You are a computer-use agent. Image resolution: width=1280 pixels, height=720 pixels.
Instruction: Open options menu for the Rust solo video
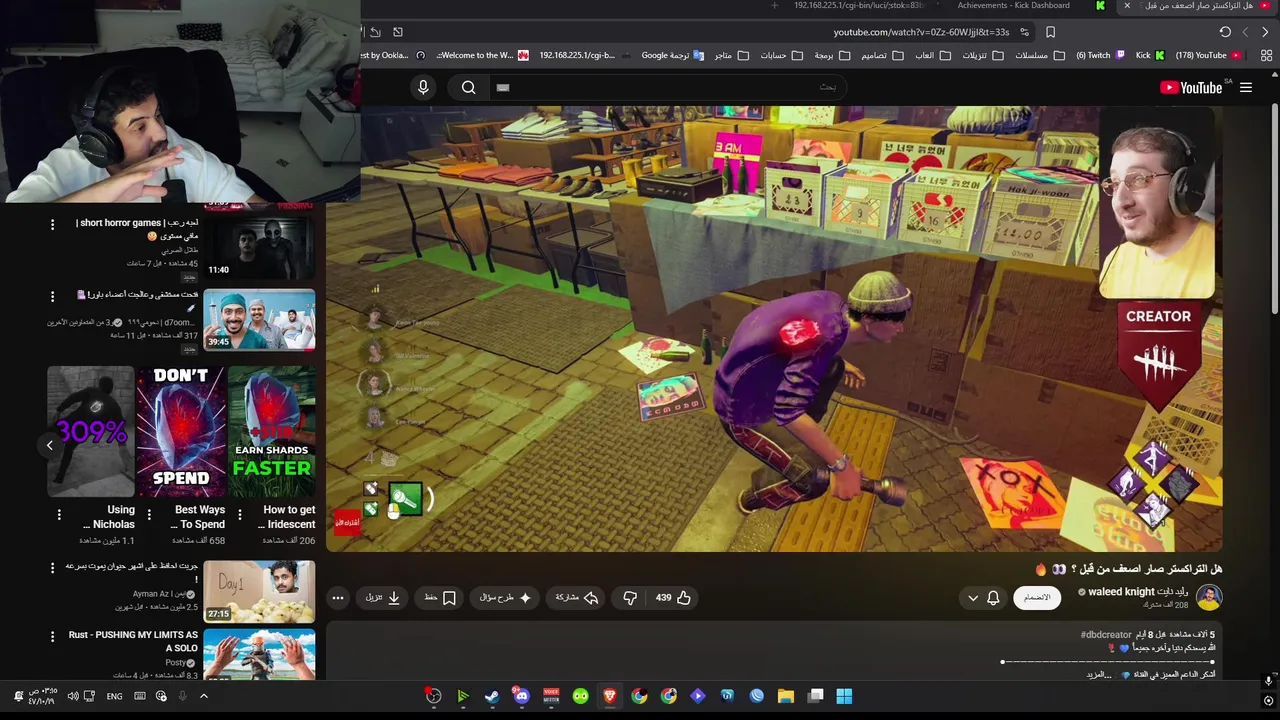pyautogui.click(x=53, y=636)
